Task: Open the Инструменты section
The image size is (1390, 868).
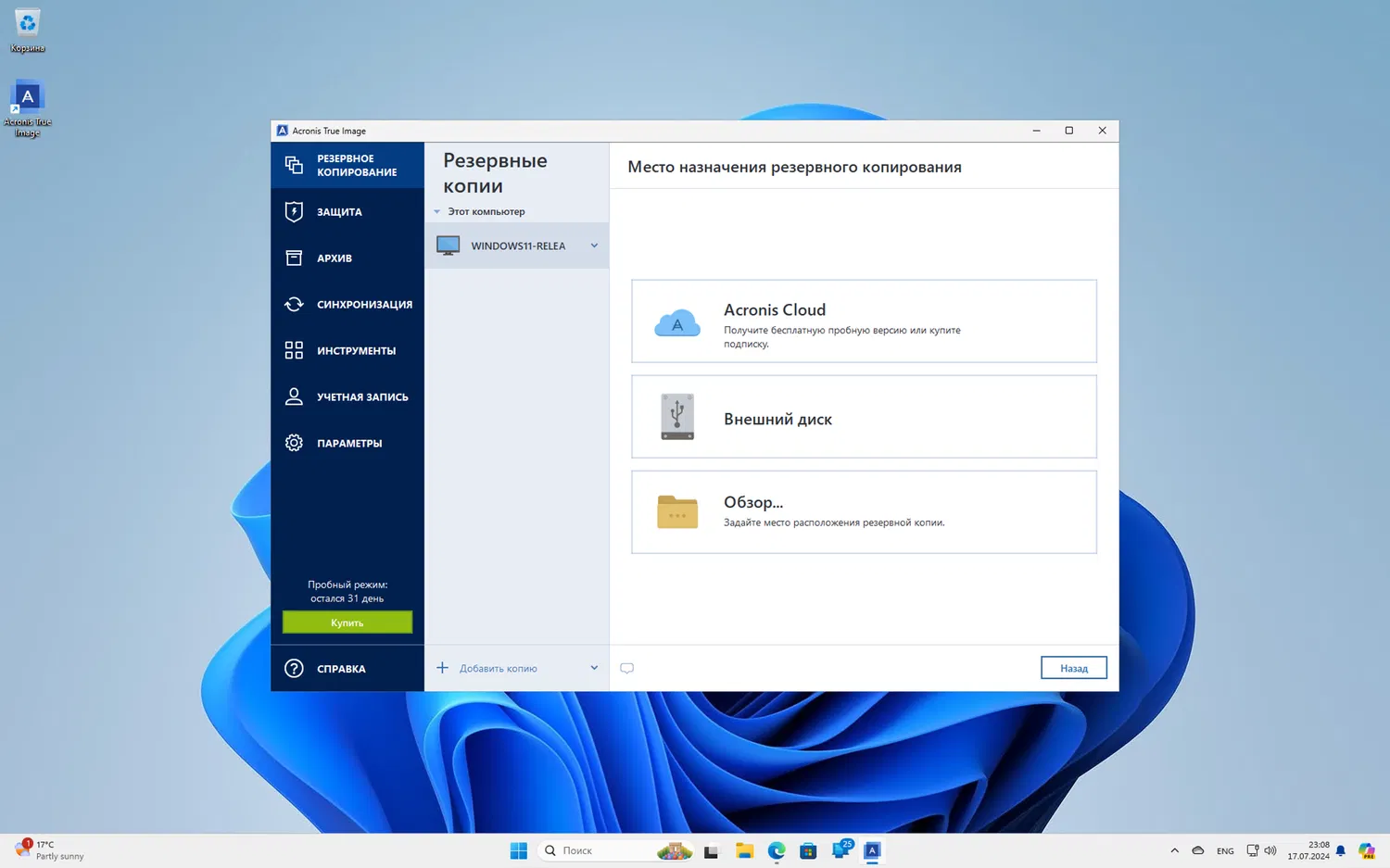Action: [x=347, y=350]
